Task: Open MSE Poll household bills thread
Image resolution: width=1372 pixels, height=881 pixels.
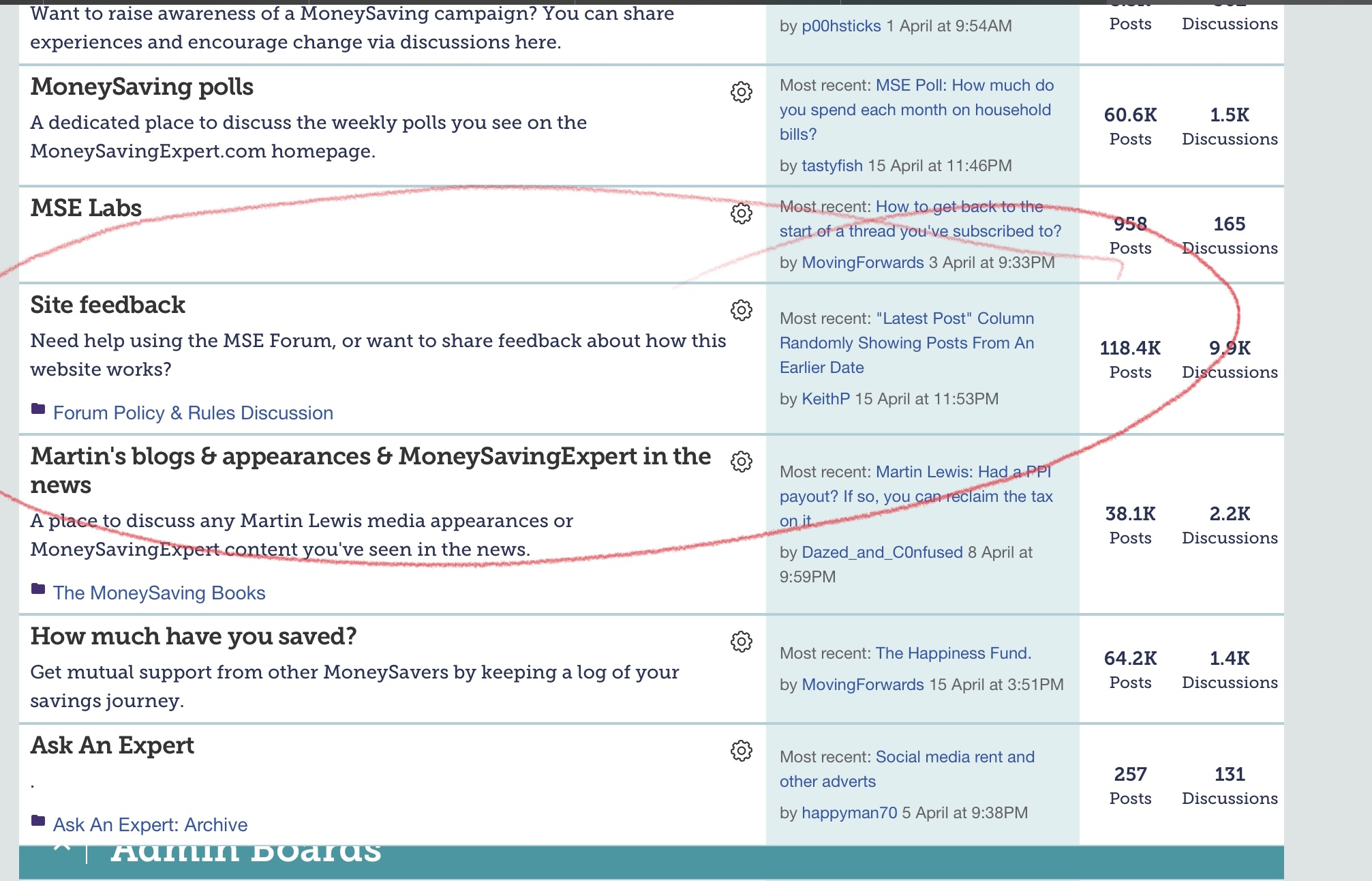Action: click(x=917, y=110)
